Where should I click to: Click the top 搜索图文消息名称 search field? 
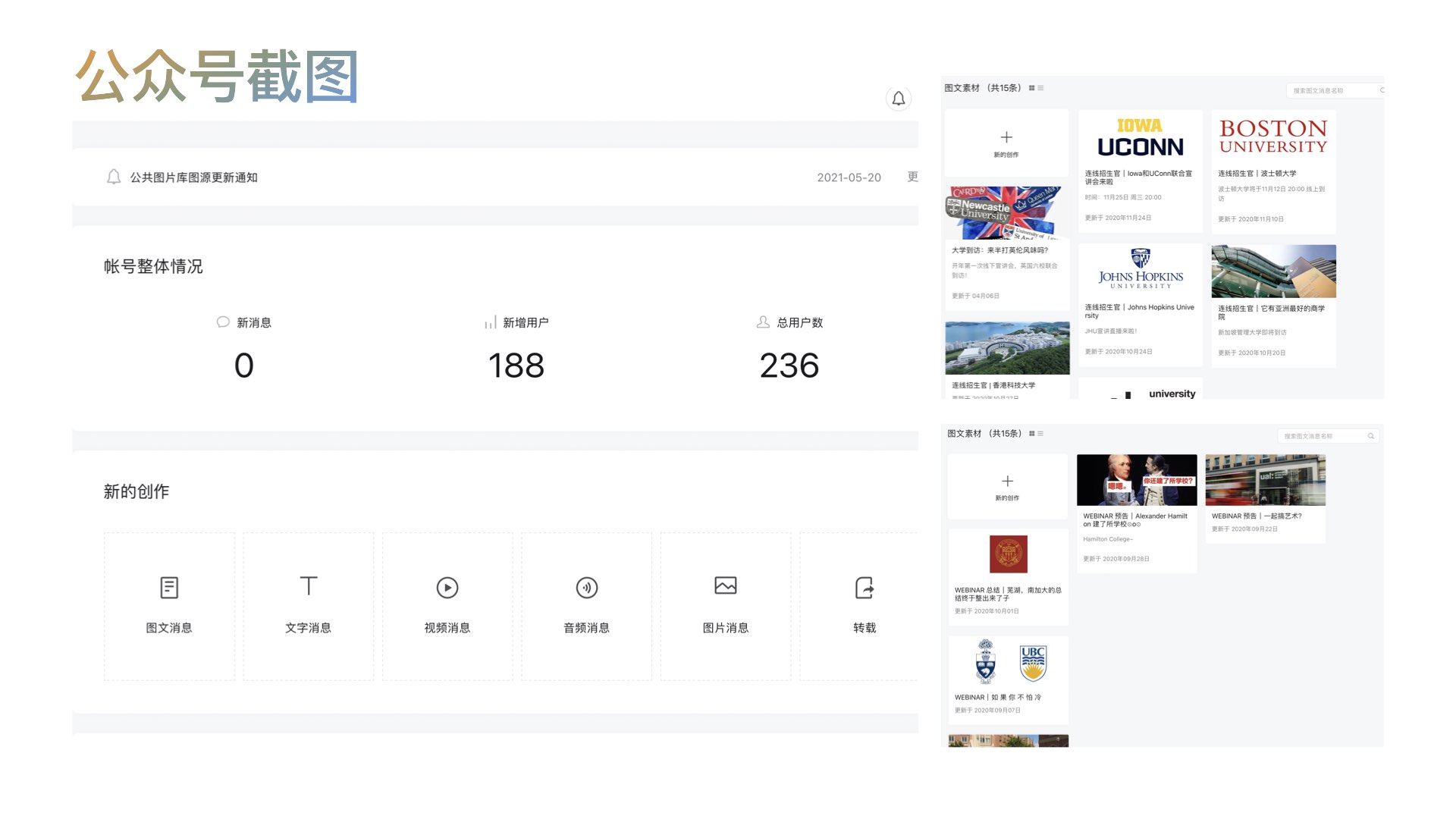coord(1331,90)
